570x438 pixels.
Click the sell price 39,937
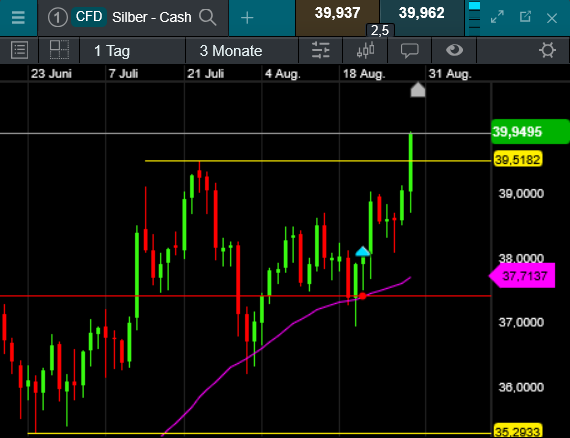(x=337, y=13)
